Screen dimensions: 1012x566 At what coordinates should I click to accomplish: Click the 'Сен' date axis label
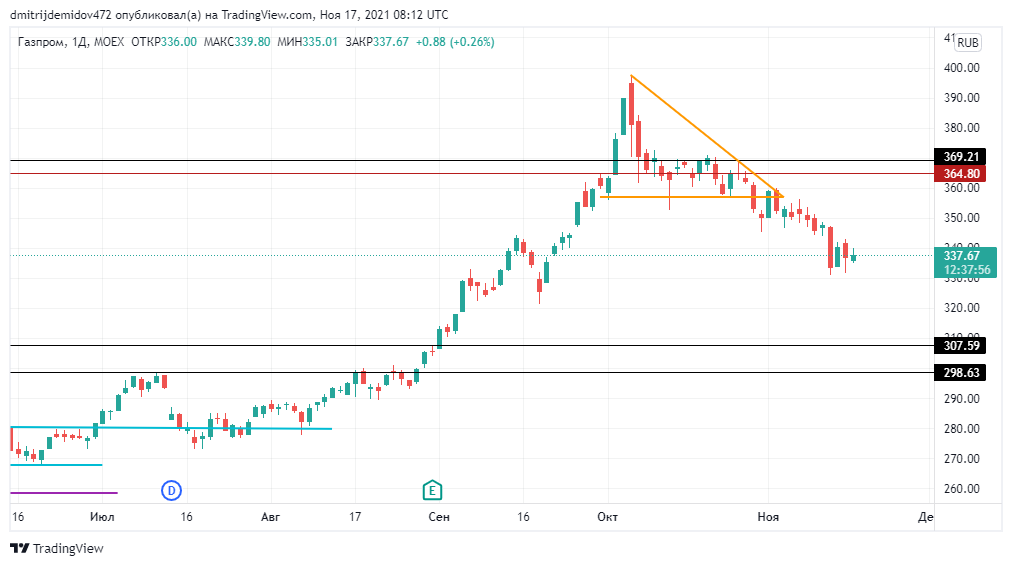pos(439,517)
